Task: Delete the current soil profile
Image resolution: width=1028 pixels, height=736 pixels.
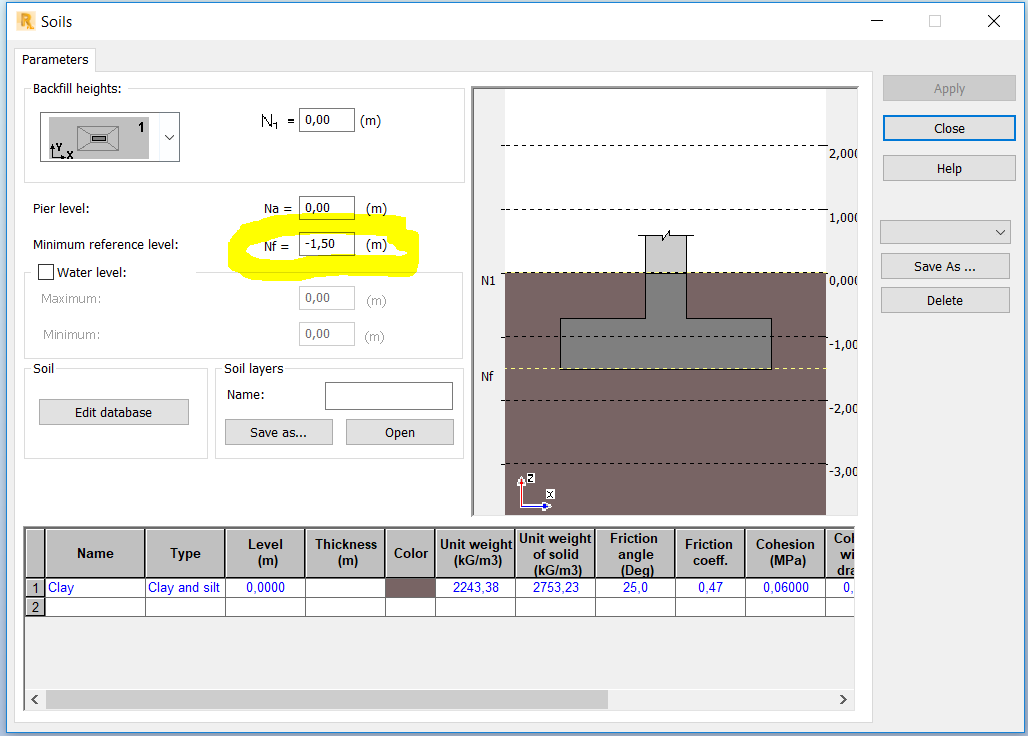Action: point(944,299)
